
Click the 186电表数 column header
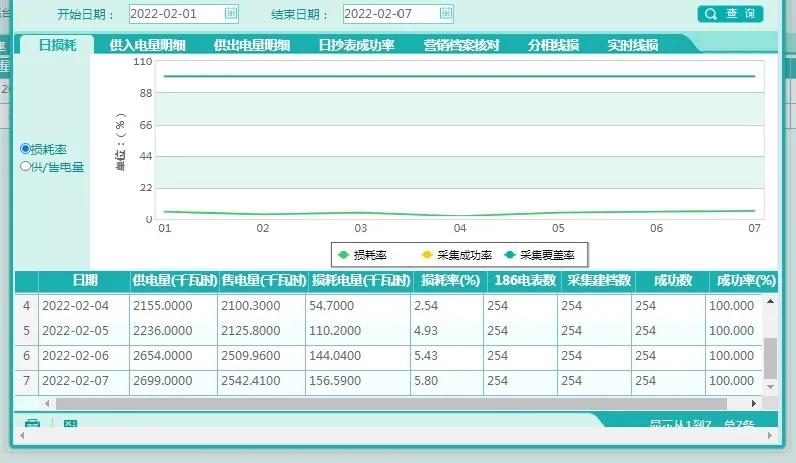click(524, 281)
